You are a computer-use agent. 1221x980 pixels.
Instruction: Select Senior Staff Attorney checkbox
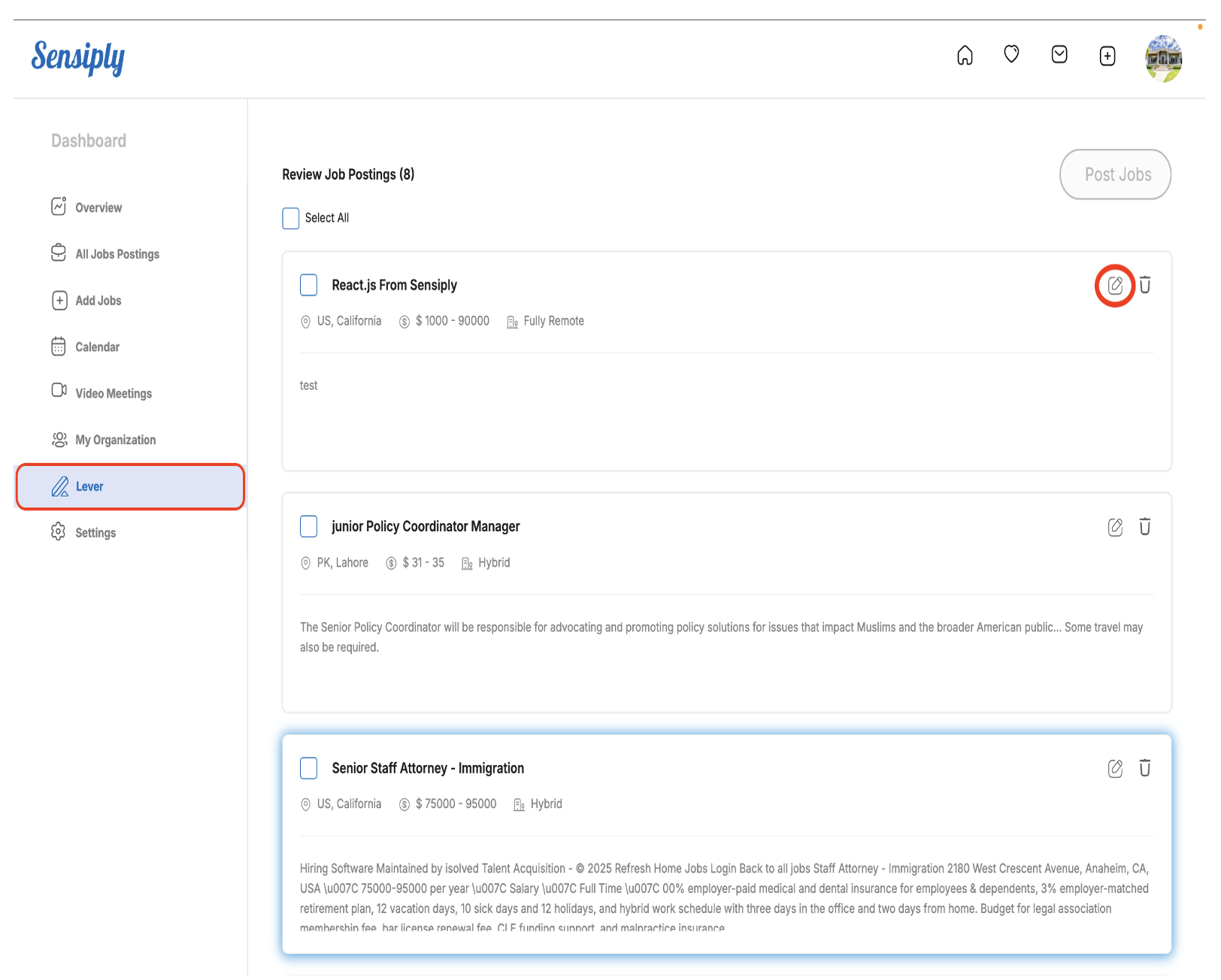pyautogui.click(x=308, y=768)
